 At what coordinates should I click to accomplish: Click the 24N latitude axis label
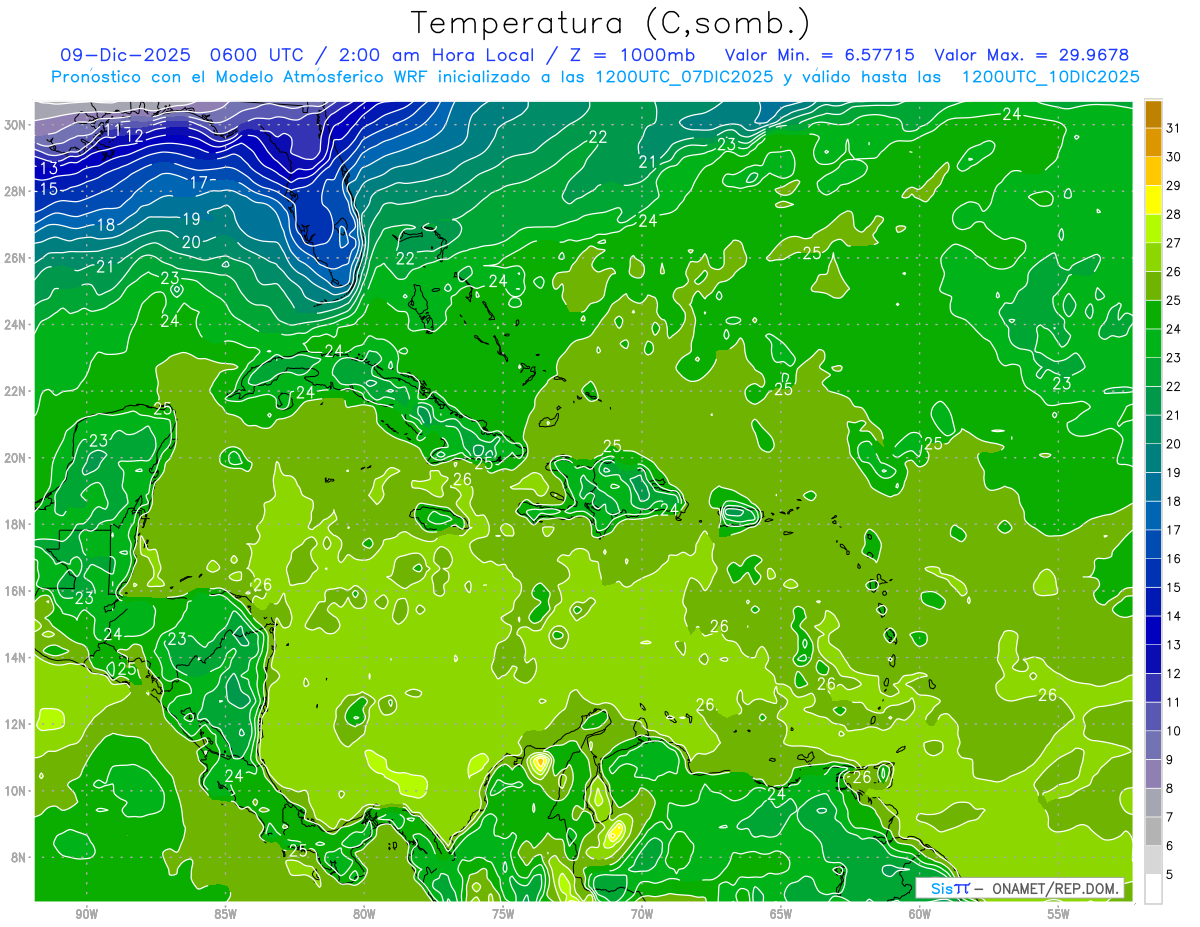tap(16, 325)
